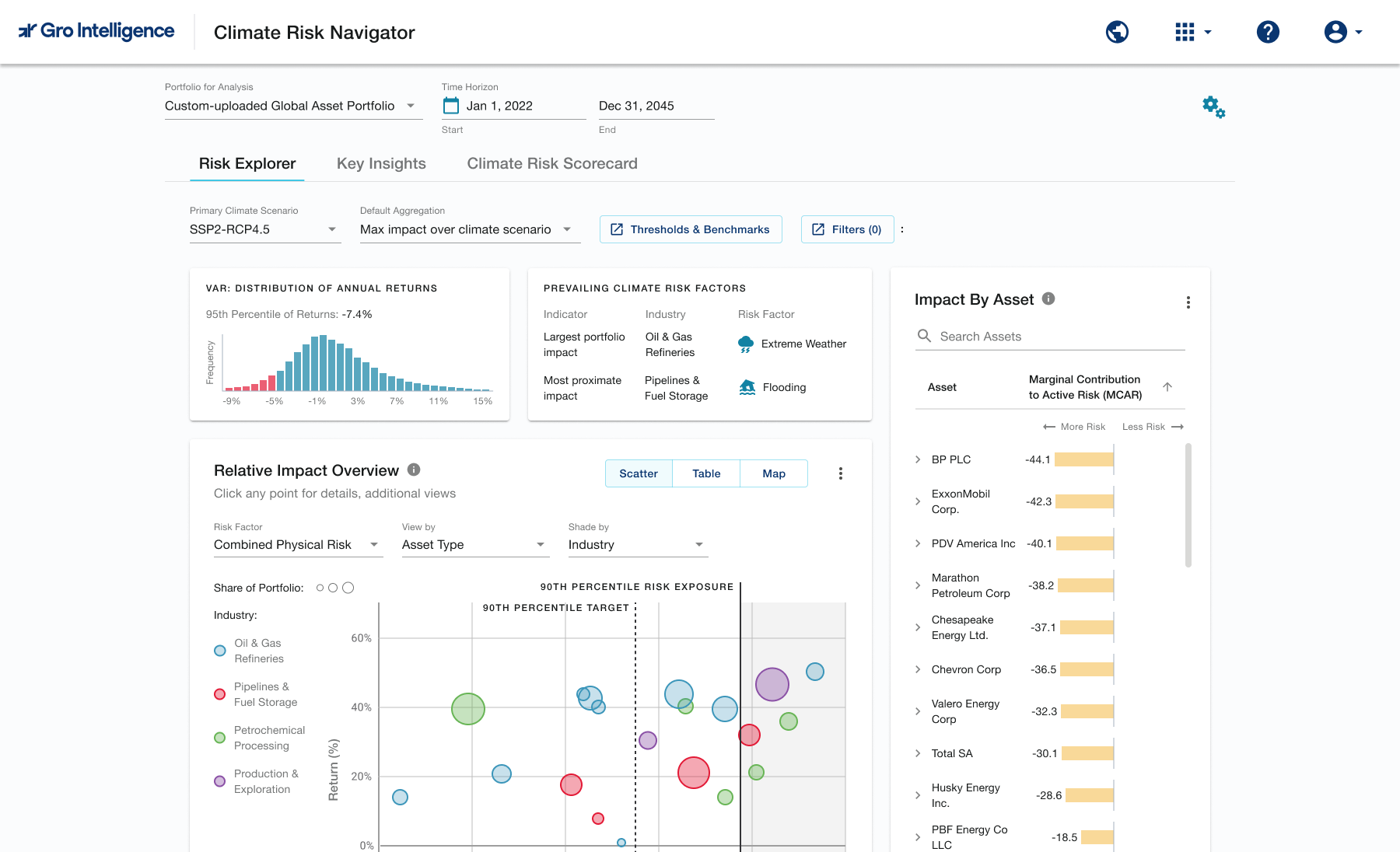Select the largest Share of Portfolio circle

(348, 588)
